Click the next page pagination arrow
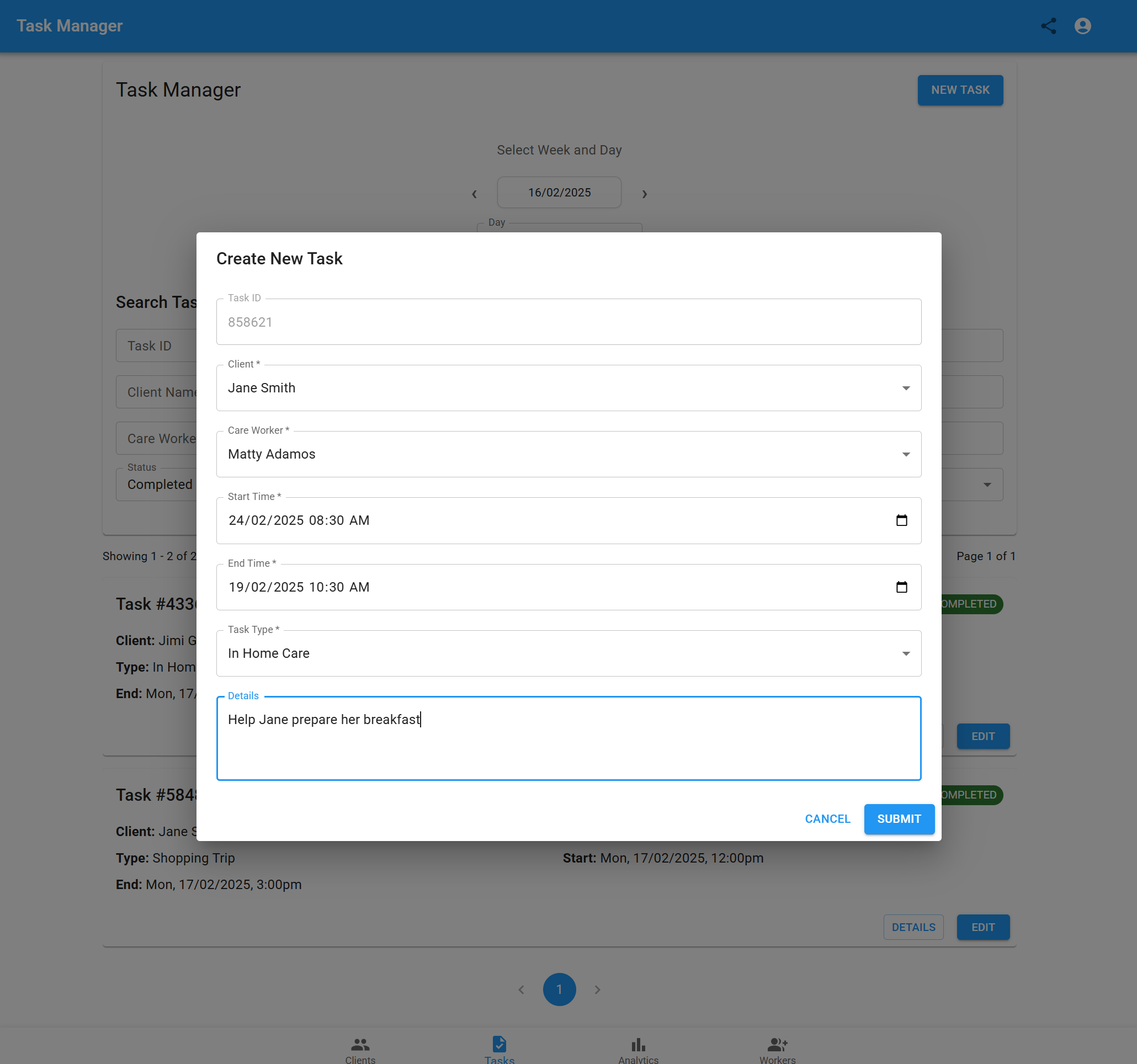The height and width of the screenshot is (1064, 1137). [597, 989]
